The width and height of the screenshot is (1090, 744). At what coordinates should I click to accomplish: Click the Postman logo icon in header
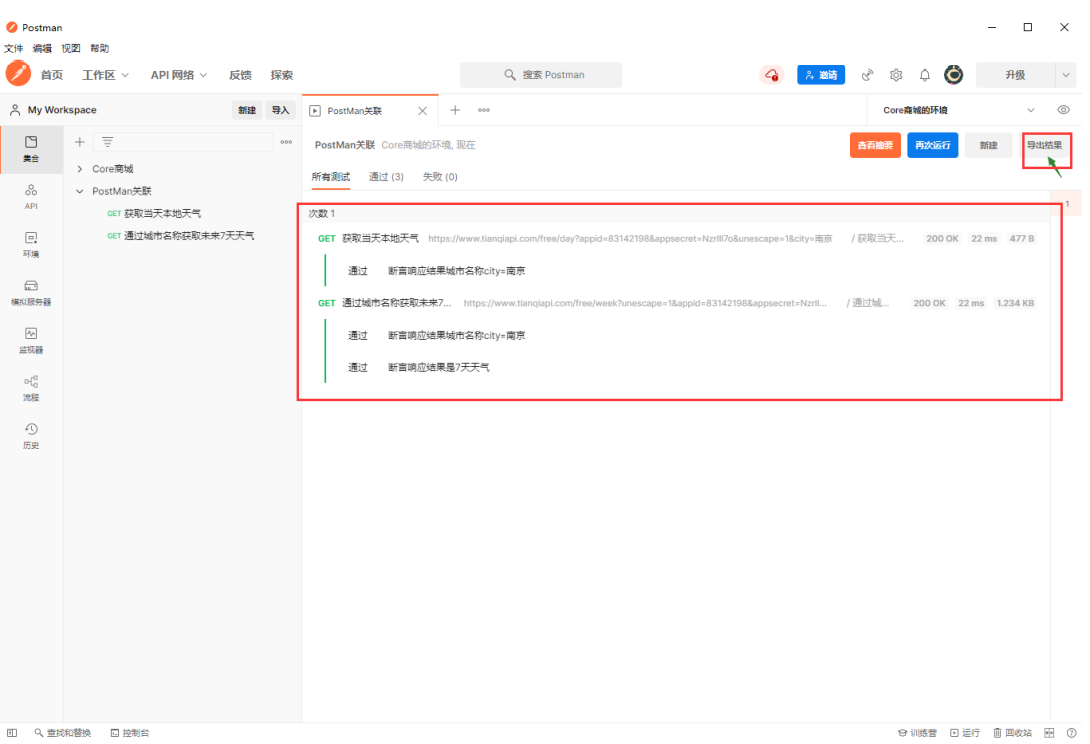18,74
